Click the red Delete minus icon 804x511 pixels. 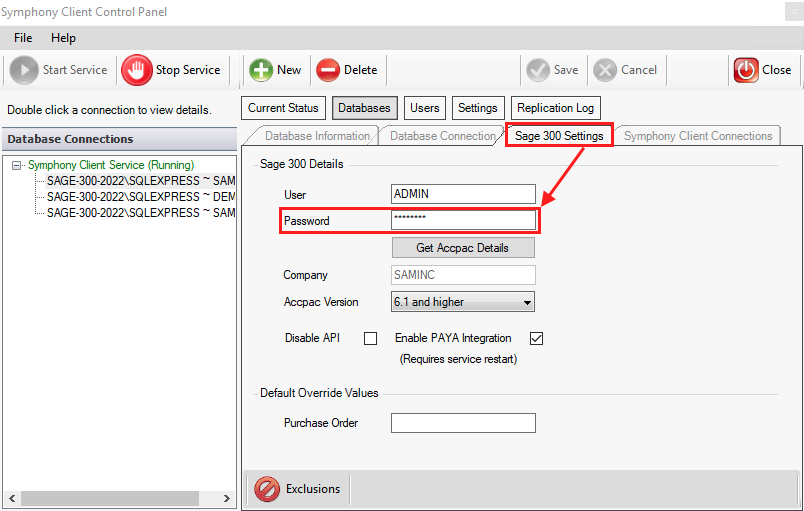(x=328, y=70)
